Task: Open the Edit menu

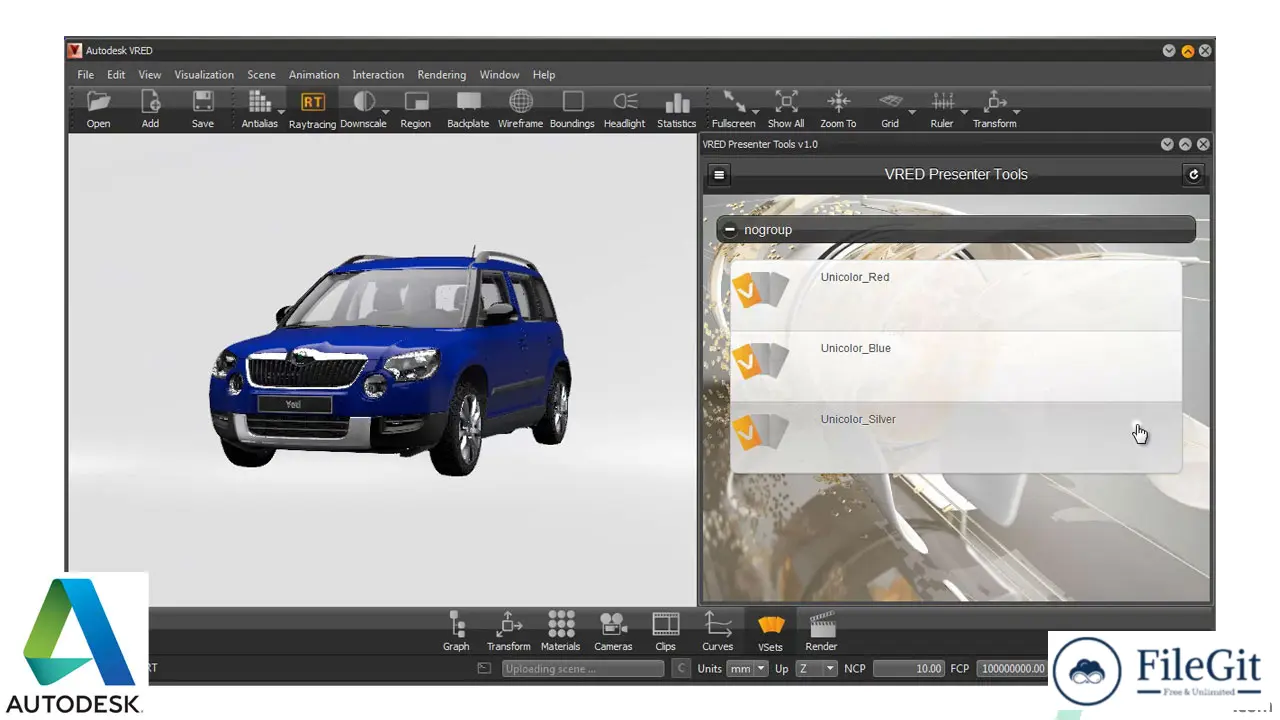Action: [117, 75]
